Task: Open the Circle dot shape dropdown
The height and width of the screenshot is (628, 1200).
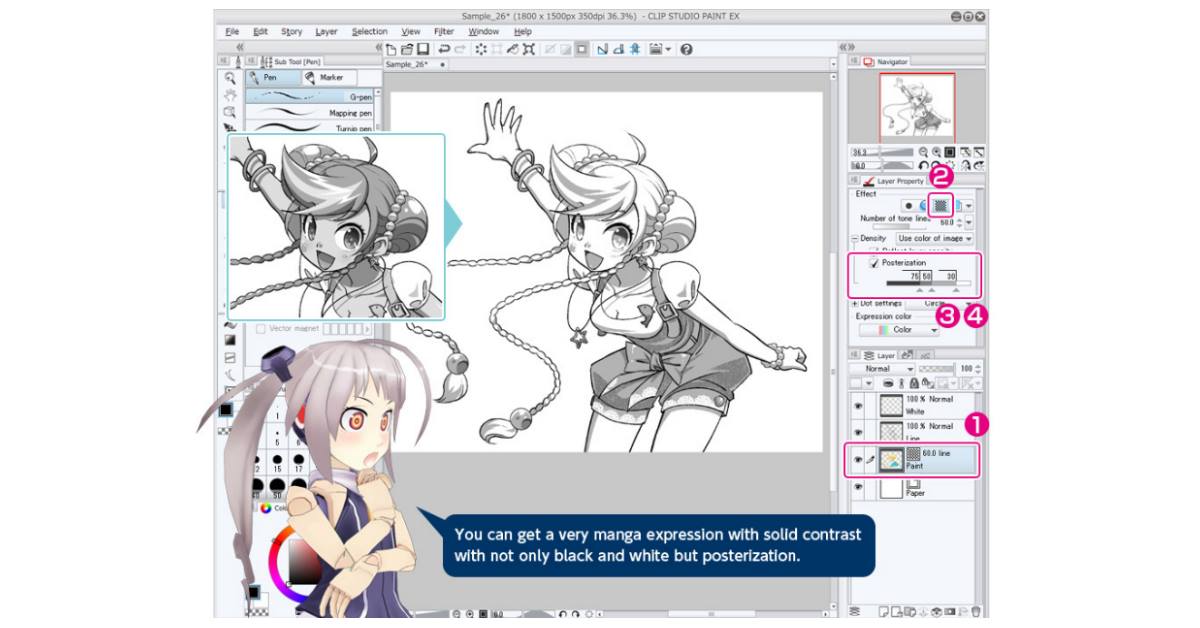Action: [940, 303]
